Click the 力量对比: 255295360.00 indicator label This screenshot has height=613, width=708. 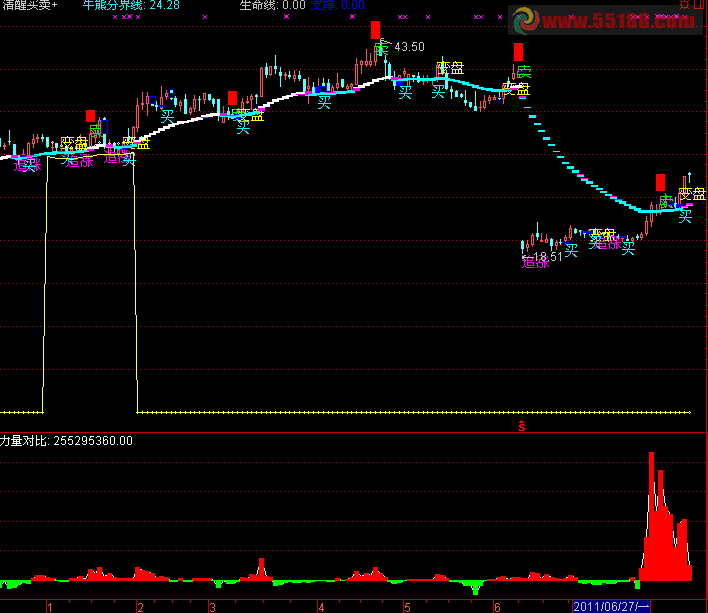[66, 441]
